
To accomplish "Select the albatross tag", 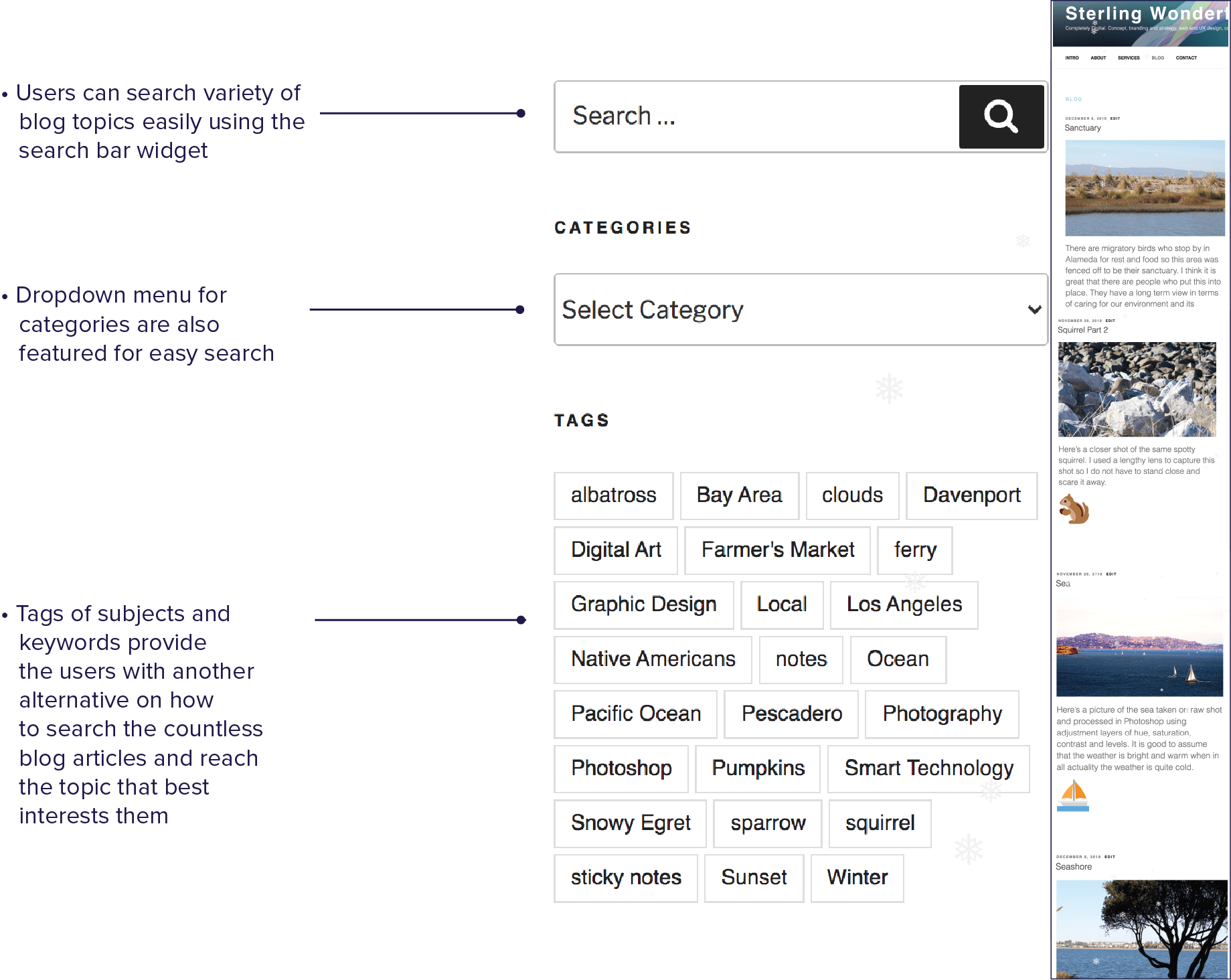I will click(x=613, y=495).
